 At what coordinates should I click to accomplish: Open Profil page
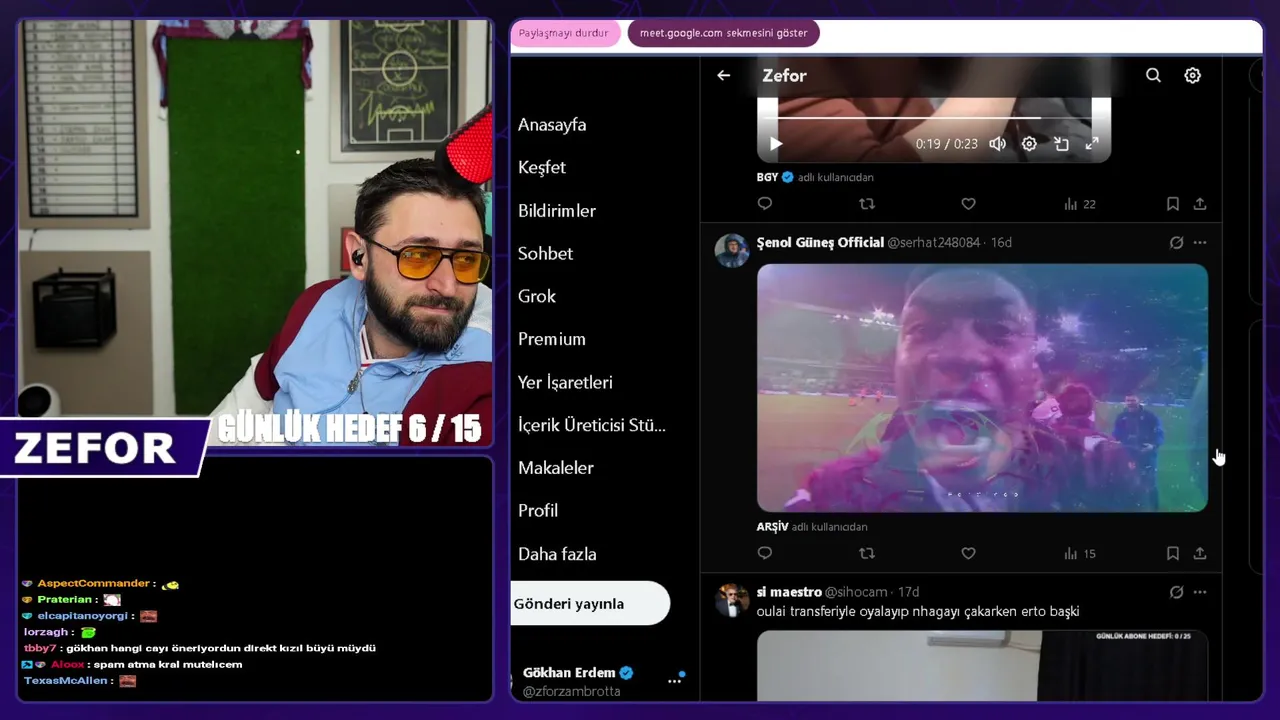pyautogui.click(x=538, y=510)
